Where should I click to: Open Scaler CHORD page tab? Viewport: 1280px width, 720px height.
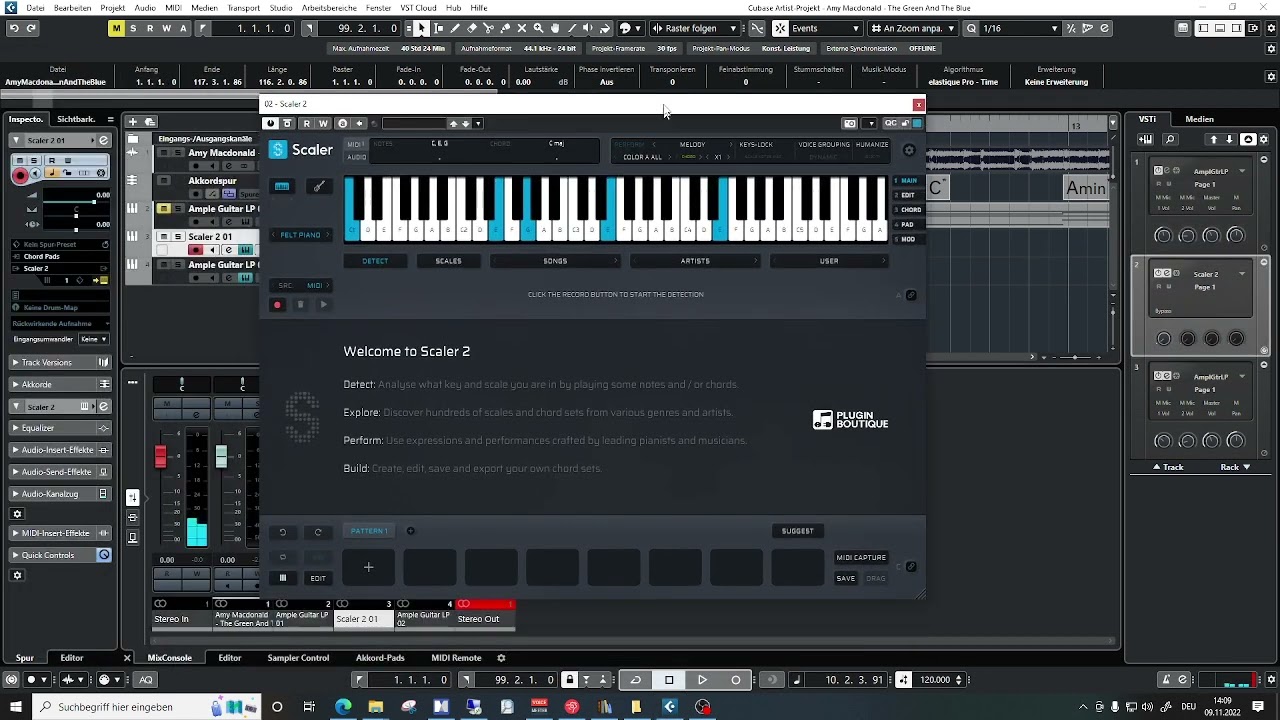pyautogui.click(x=910, y=210)
